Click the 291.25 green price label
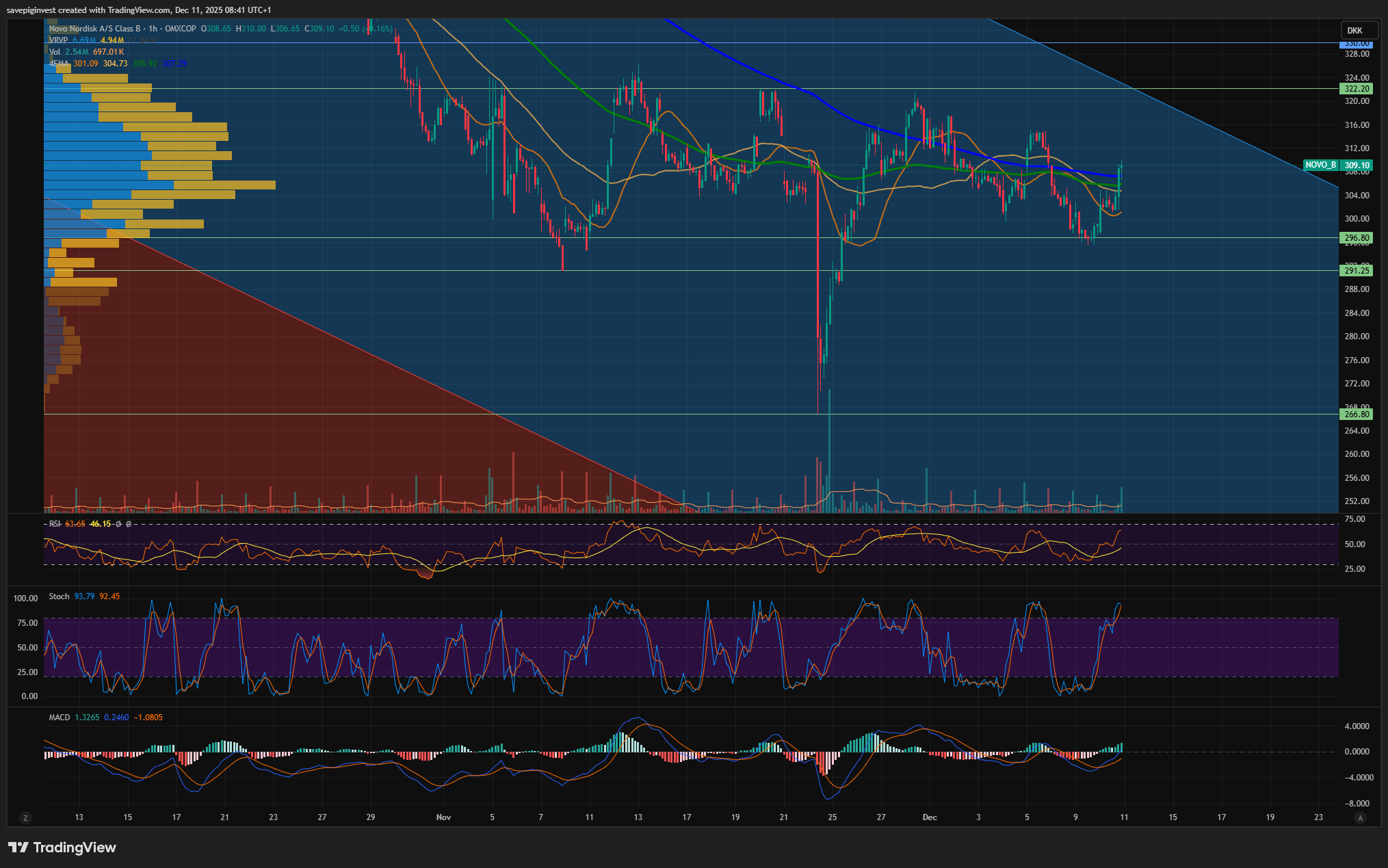1388x868 pixels. (x=1357, y=271)
